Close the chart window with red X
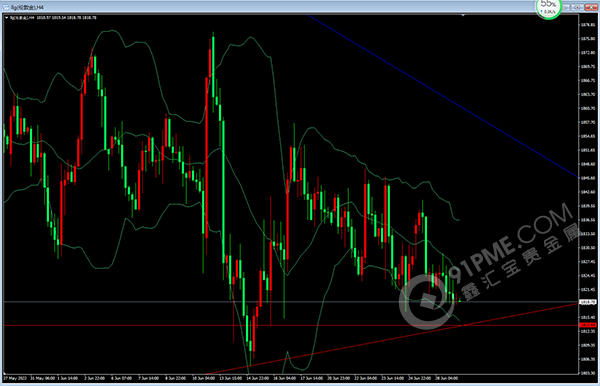This screenshot has width=600, height=386. pyautogui.click(x=591, y=7)
